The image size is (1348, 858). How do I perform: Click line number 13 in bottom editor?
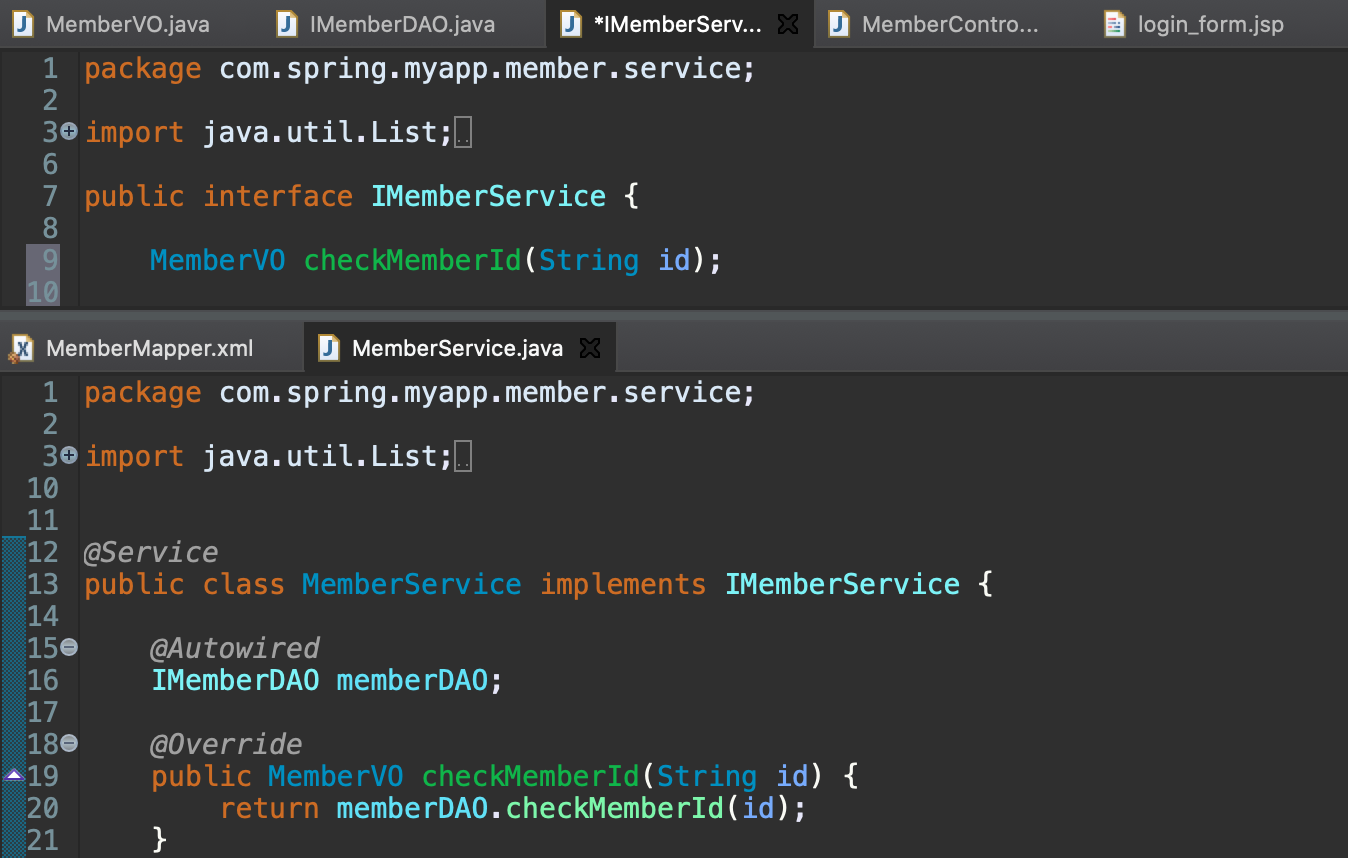coord(43,584)
